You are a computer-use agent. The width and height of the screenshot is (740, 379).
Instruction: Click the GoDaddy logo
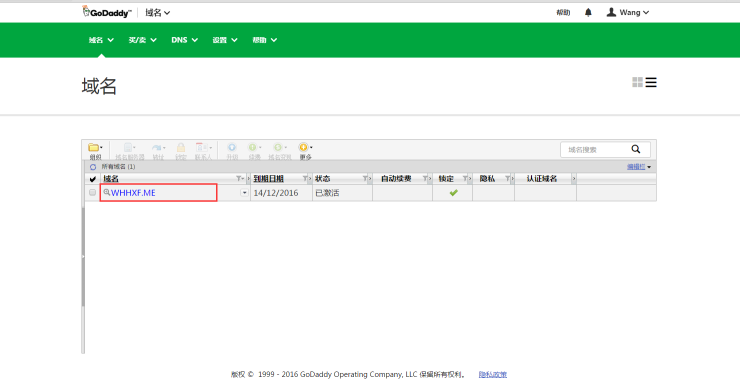click(106, 12)
